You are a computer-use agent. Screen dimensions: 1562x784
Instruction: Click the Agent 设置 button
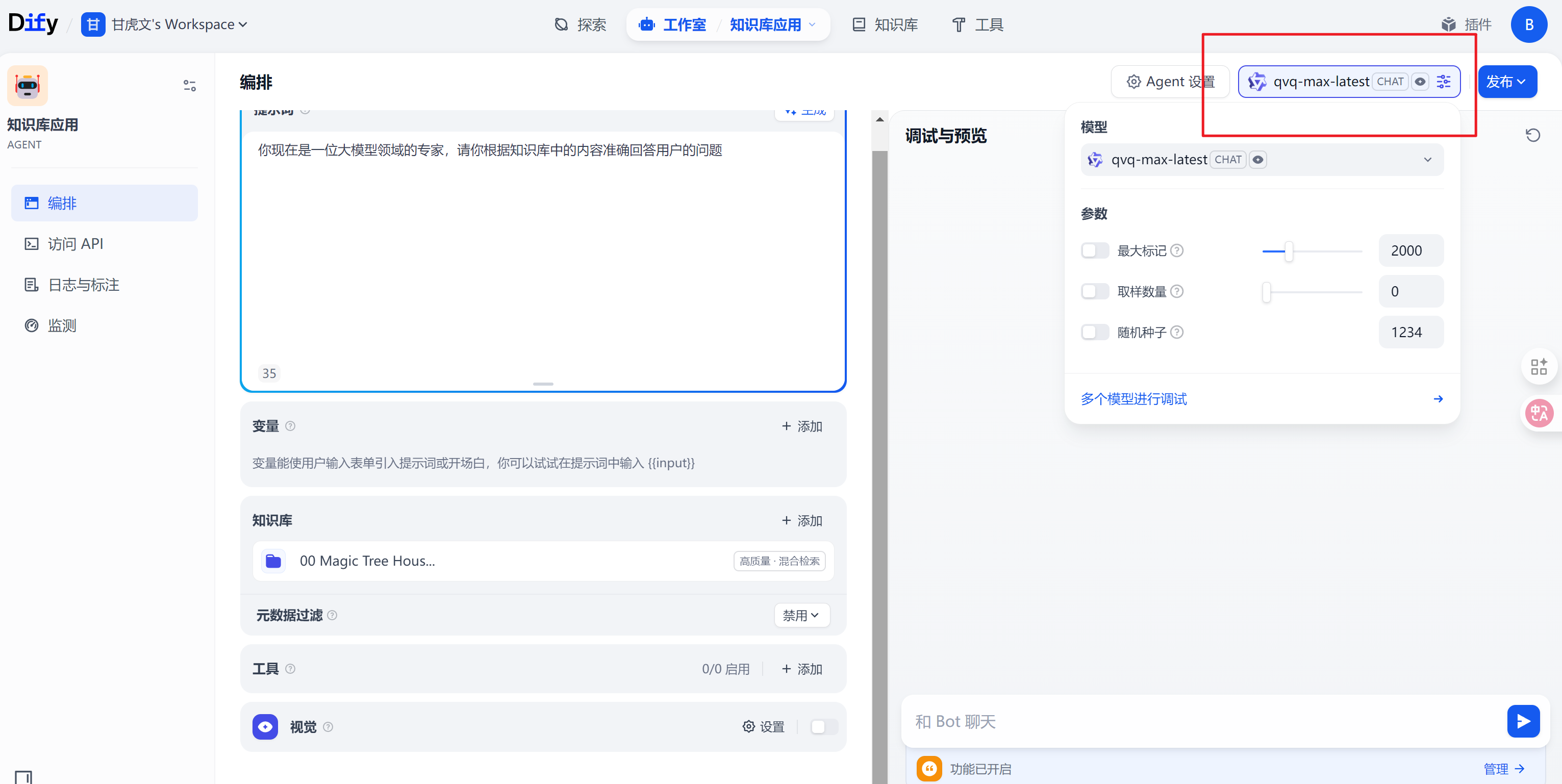pyautogui.click(x=1170, y=81)
